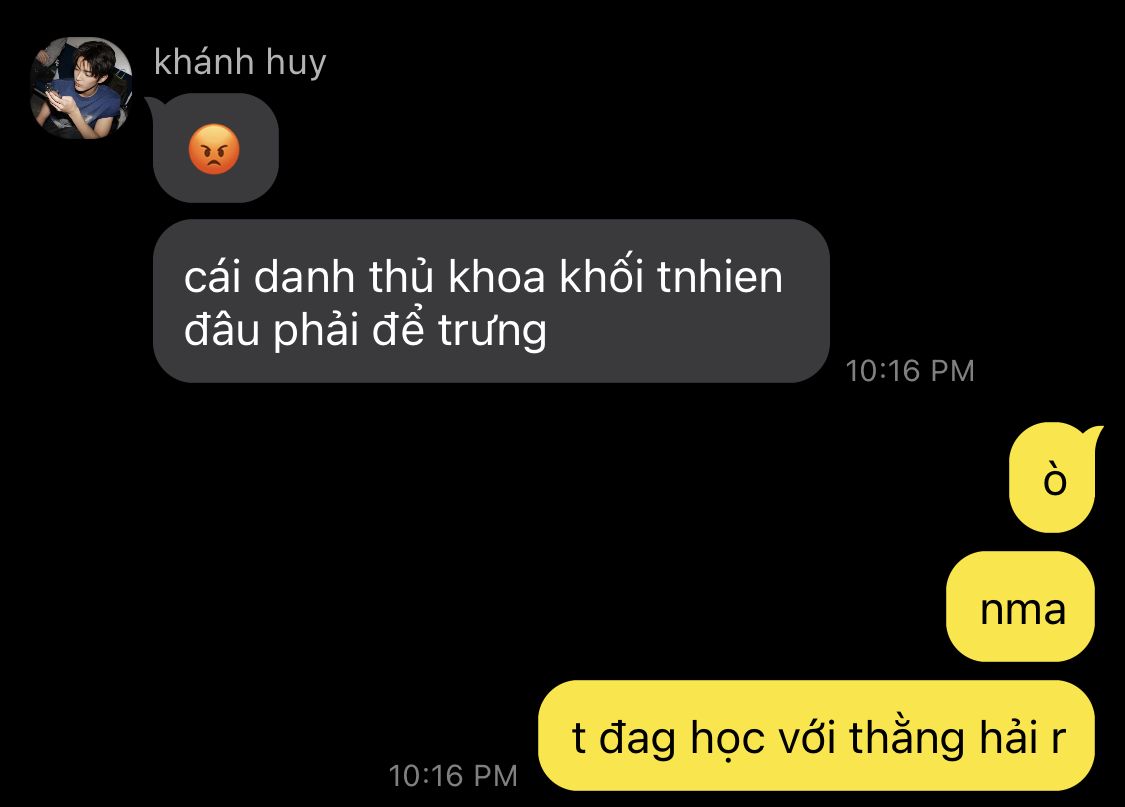
Task: Select the message t đag học với thằng hải r
Action: point(816,736)
